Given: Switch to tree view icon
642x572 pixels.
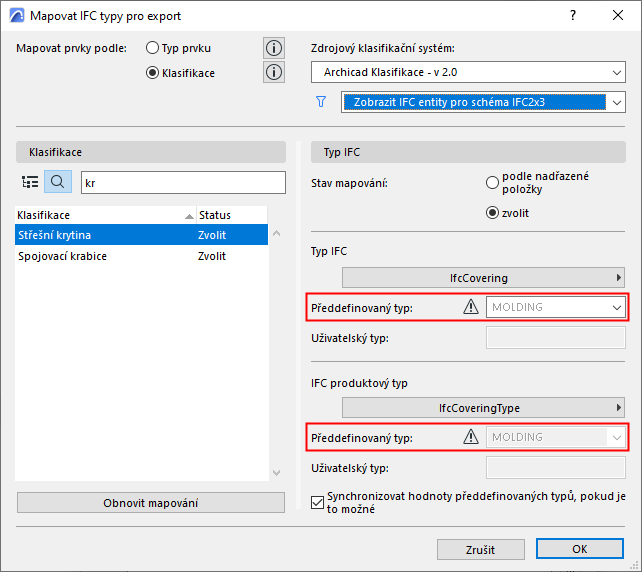Looking at the screenshot, I should (x=30, y=182).
